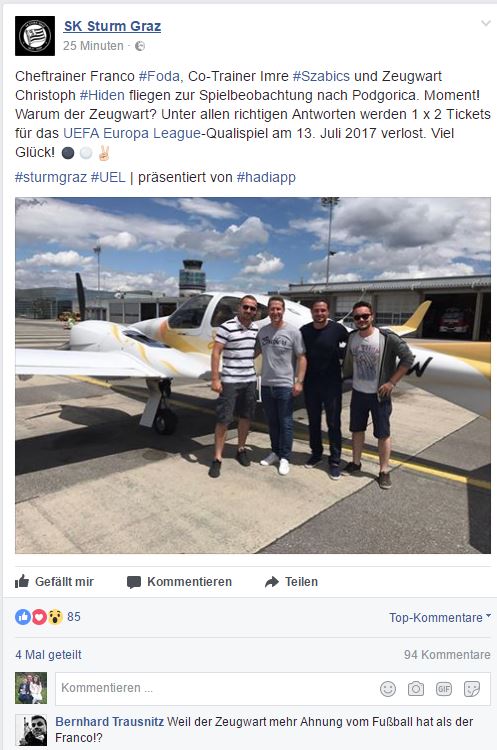Open the Top-Kommentare sorting dropdown

coord(440,618)
